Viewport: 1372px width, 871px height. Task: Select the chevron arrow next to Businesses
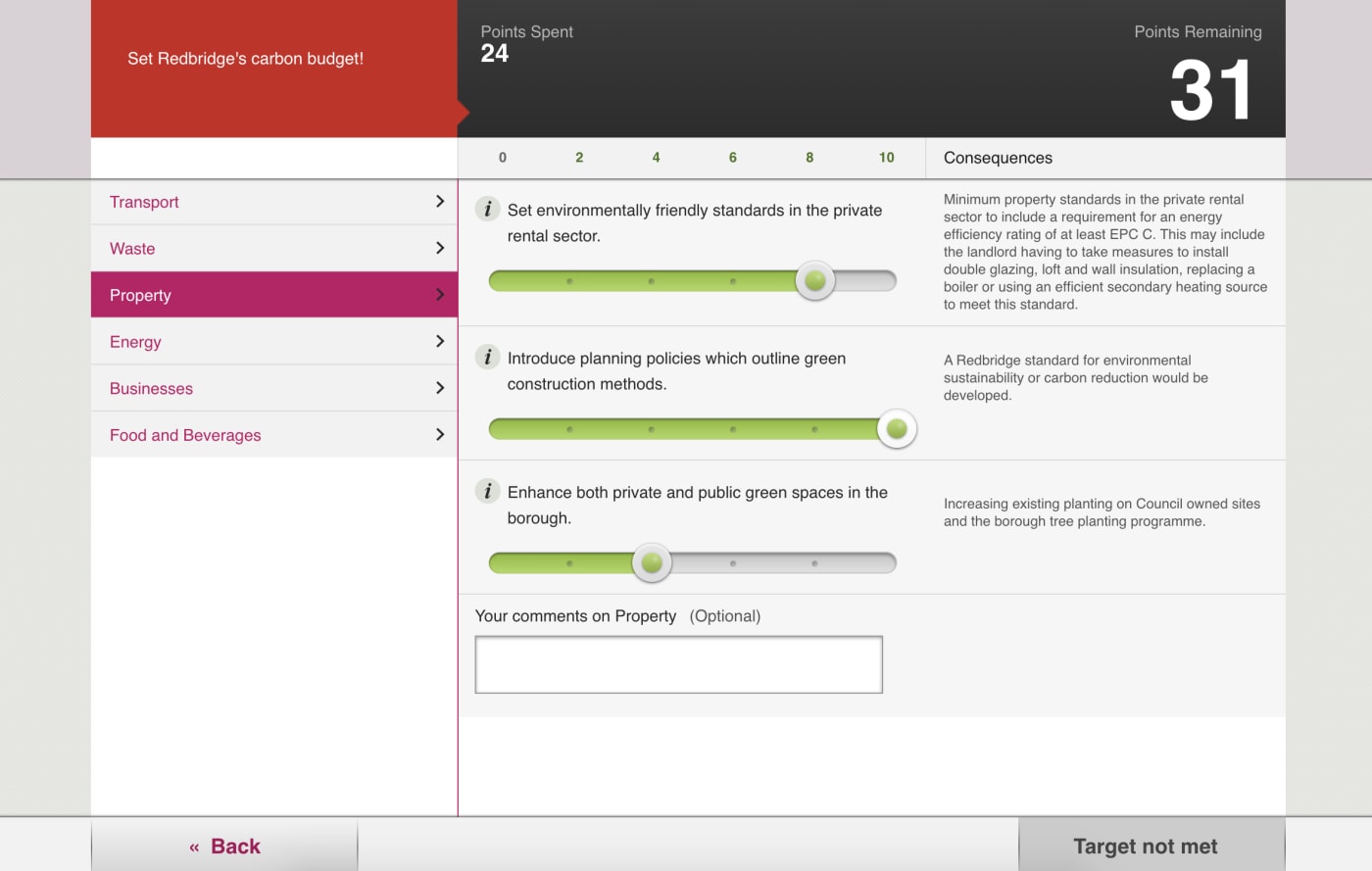pyautogui.click(x=439, y=387)
